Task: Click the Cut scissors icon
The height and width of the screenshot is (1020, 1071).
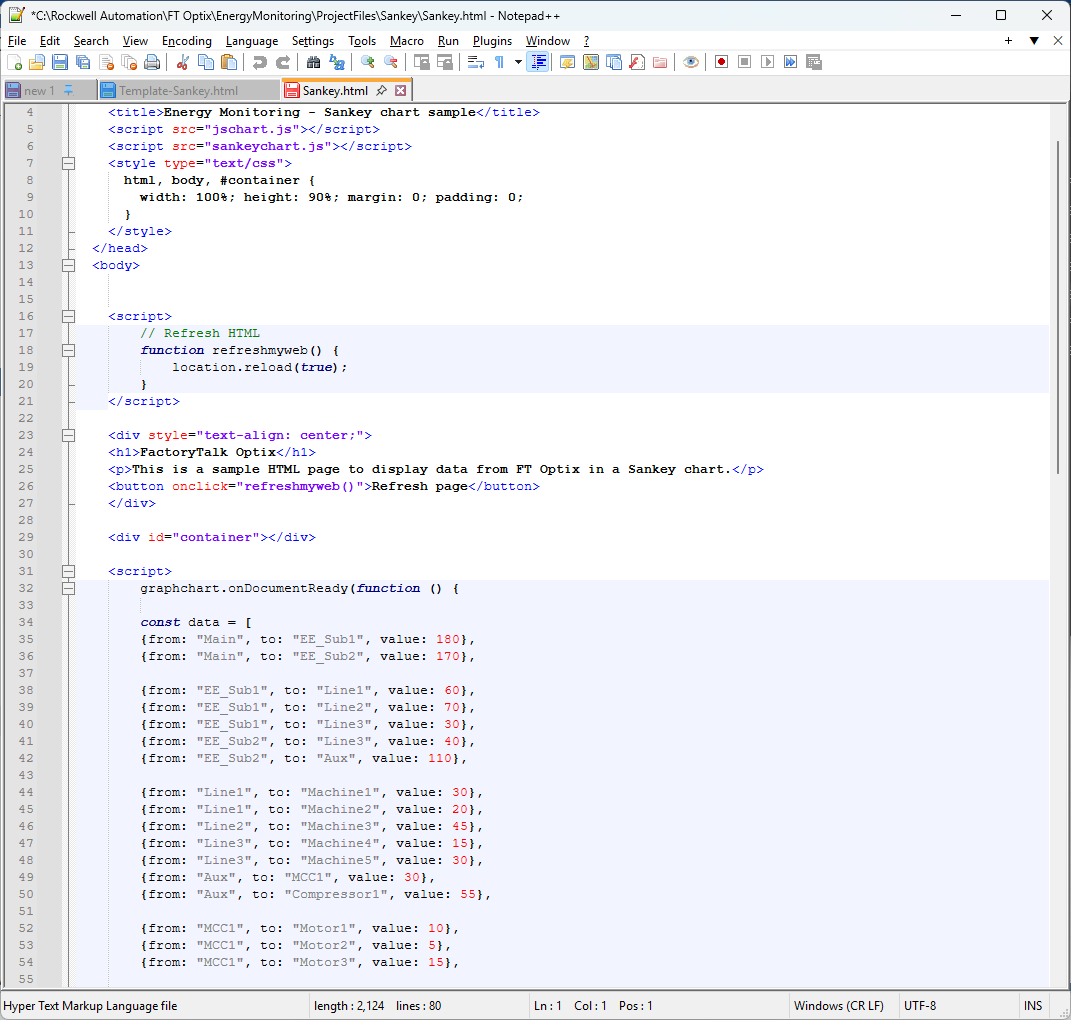Action: click(182, 62)
